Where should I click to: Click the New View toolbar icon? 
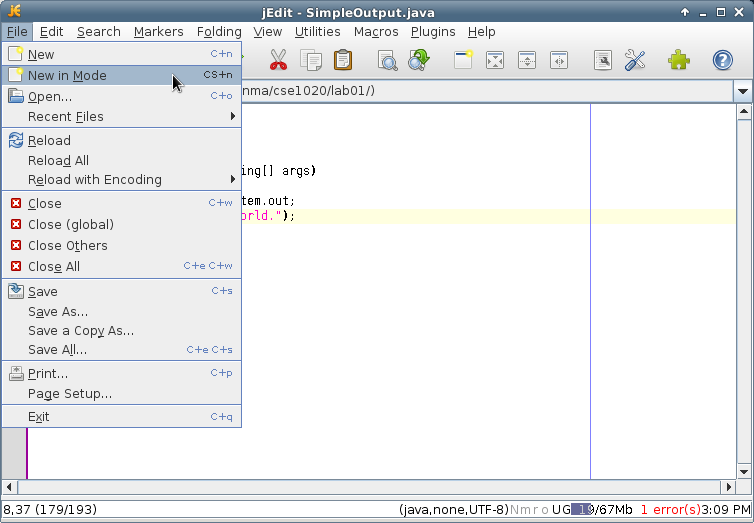coord(464,60)
